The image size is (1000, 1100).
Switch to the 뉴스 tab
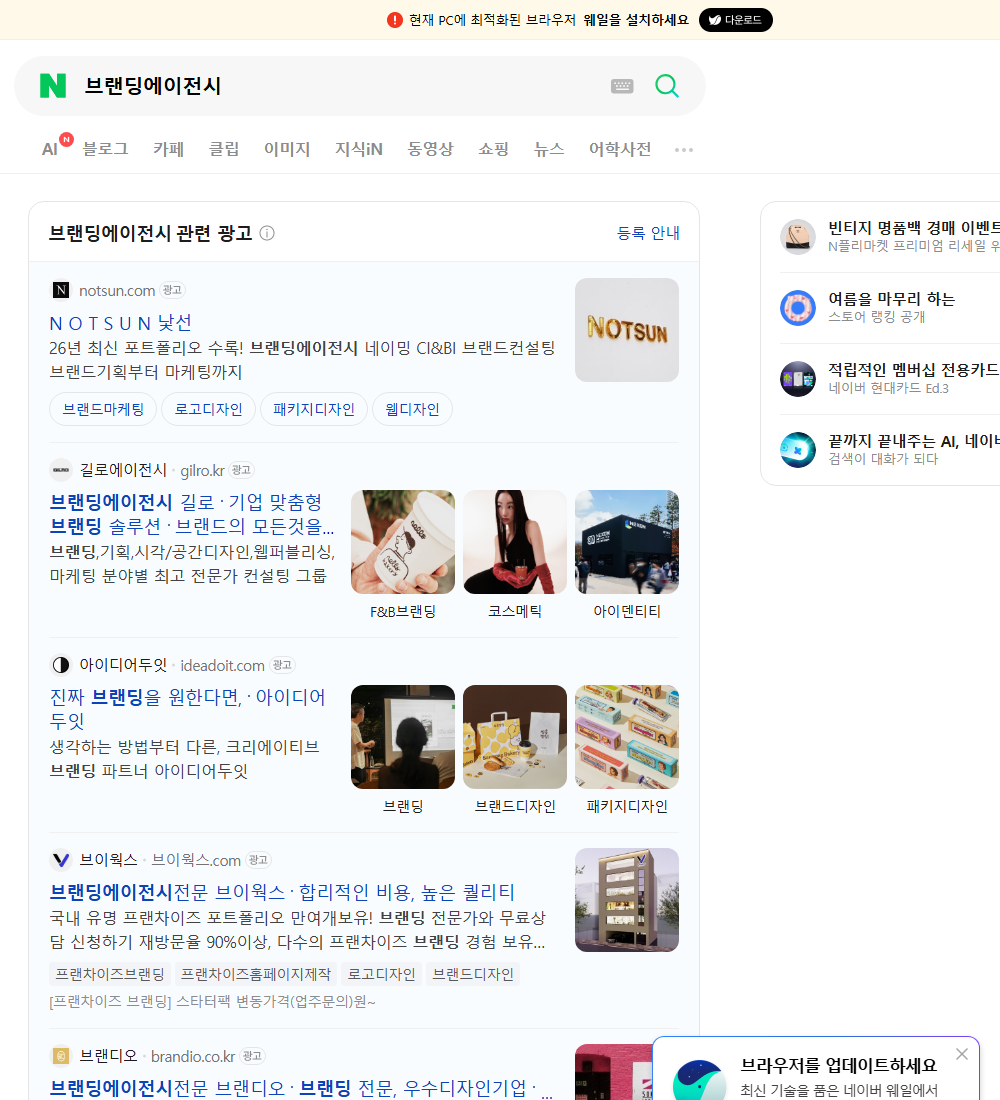click(x=549, y=149)
